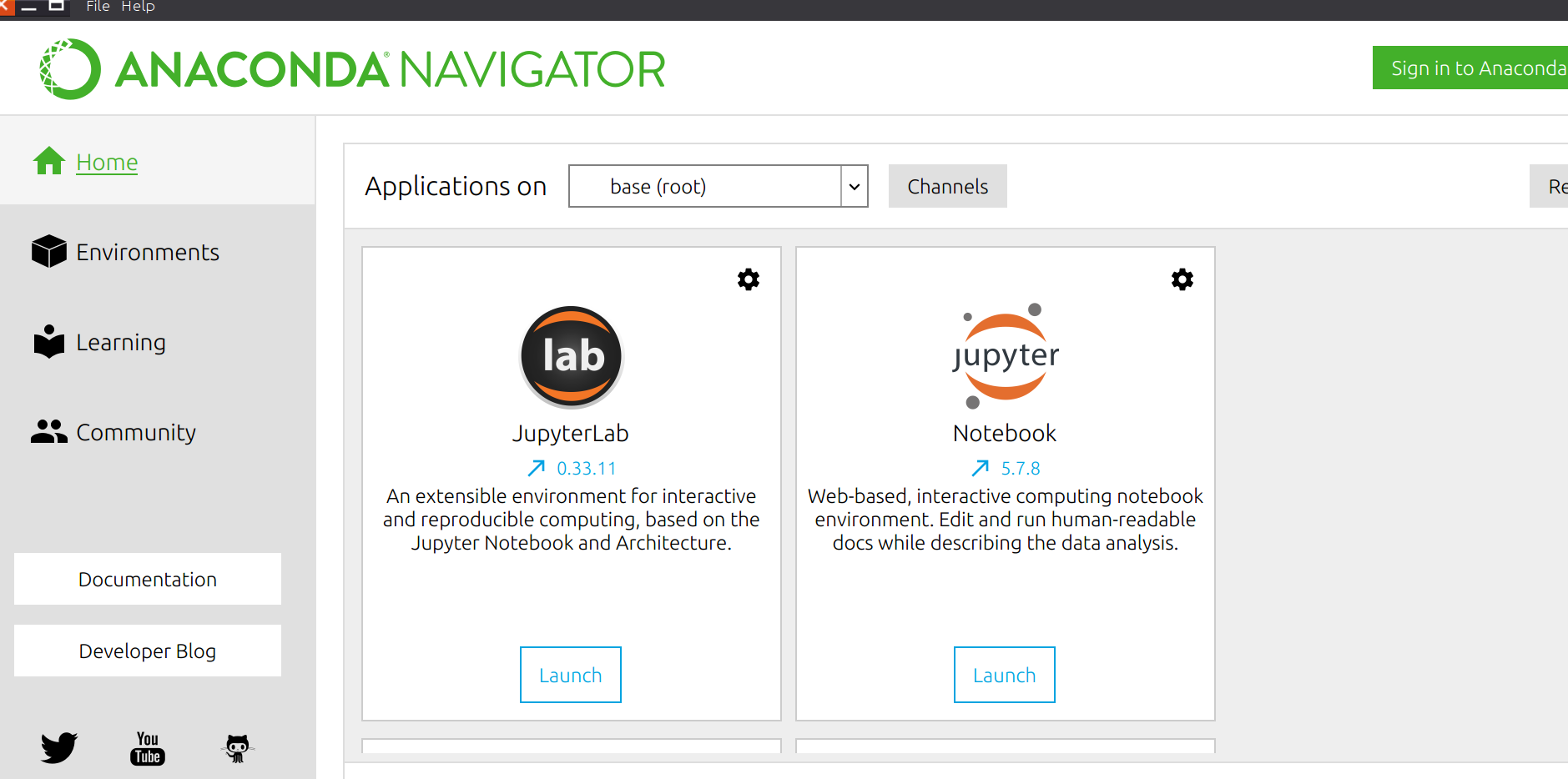Image resolution: width=1568 pixels, height=779 pixels.
Task: Click the ANACONDA NAVIGATOR title text
Action: tap(391, 69)
